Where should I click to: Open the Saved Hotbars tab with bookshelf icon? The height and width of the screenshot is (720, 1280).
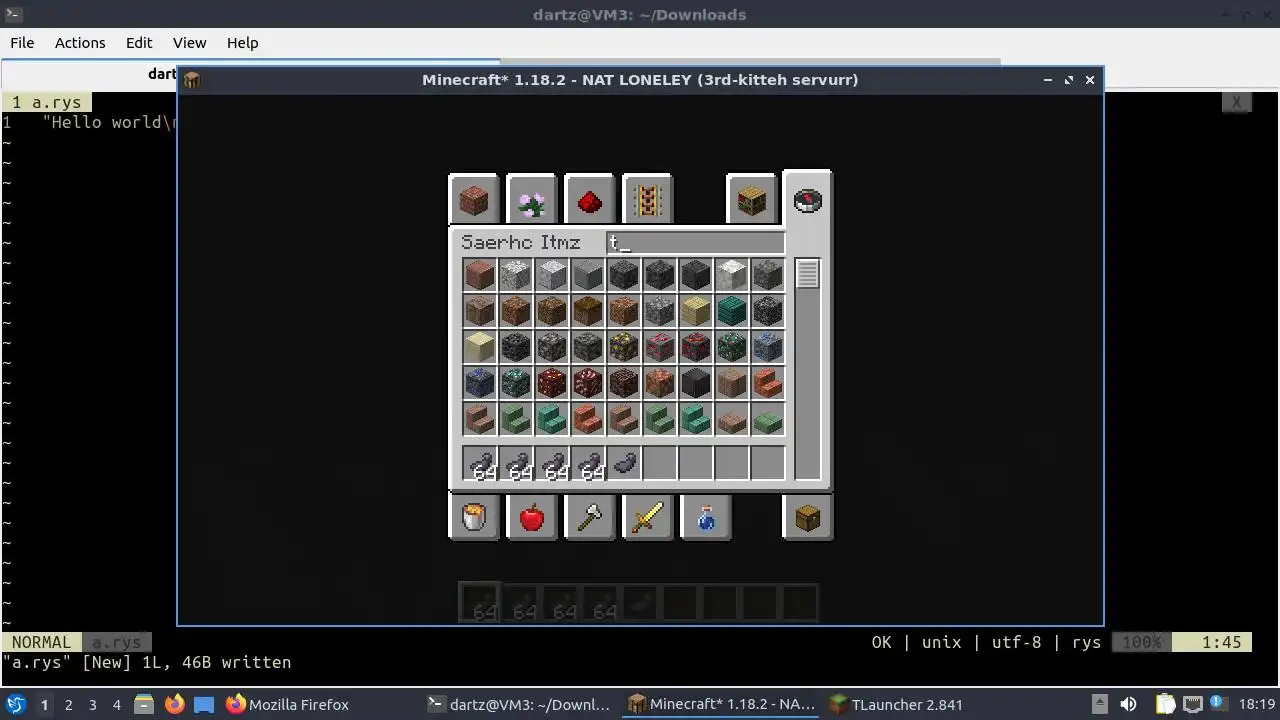pos(751,200)
